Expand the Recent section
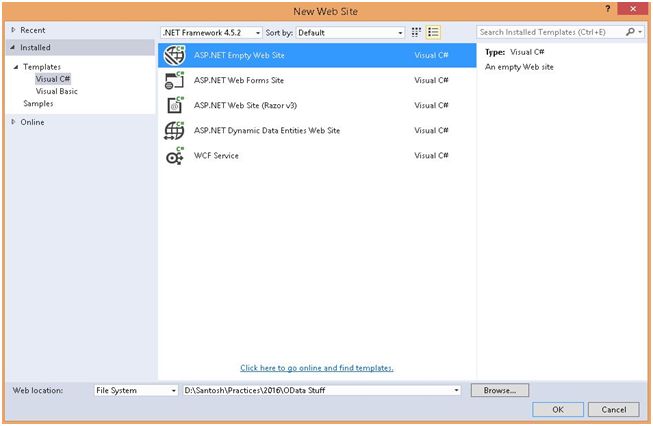 [13, 30]
